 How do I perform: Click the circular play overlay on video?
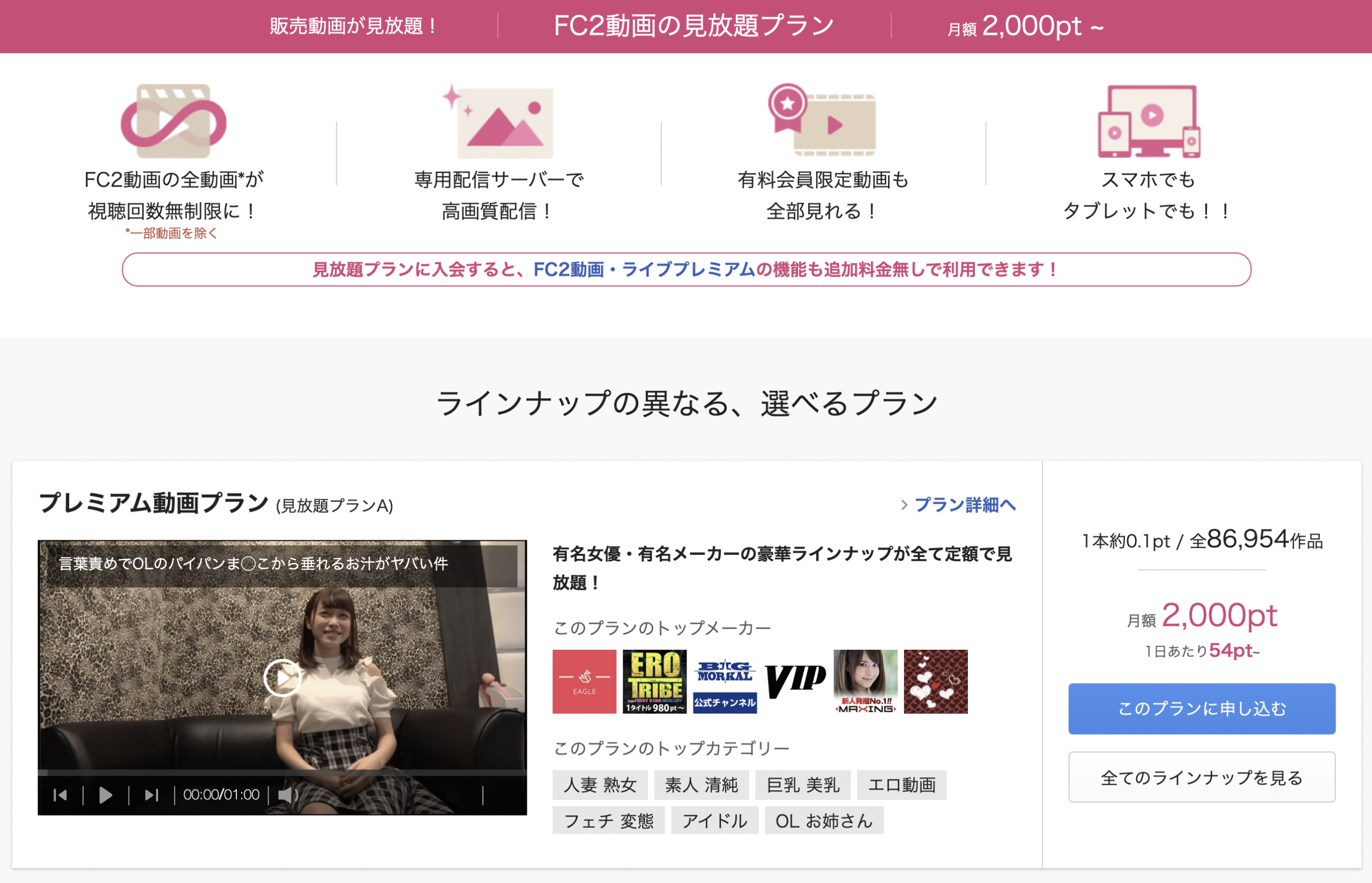pos(282,678)
